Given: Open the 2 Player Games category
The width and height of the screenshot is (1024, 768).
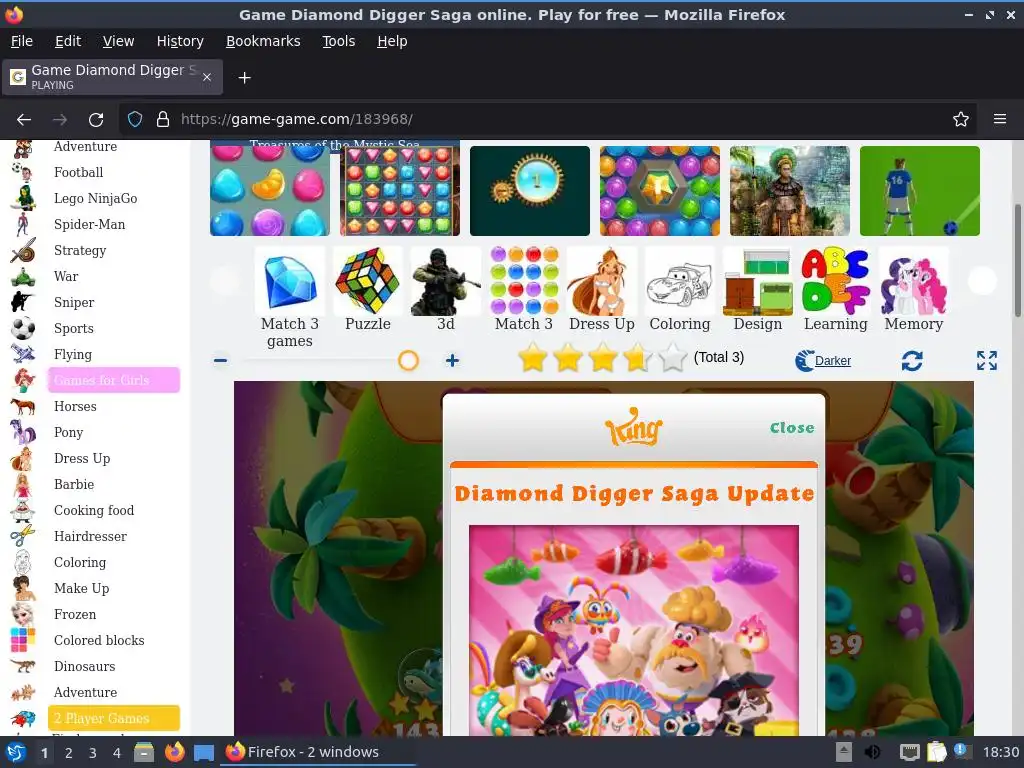Looking at the screenshot, I should (x=114, y=718).
